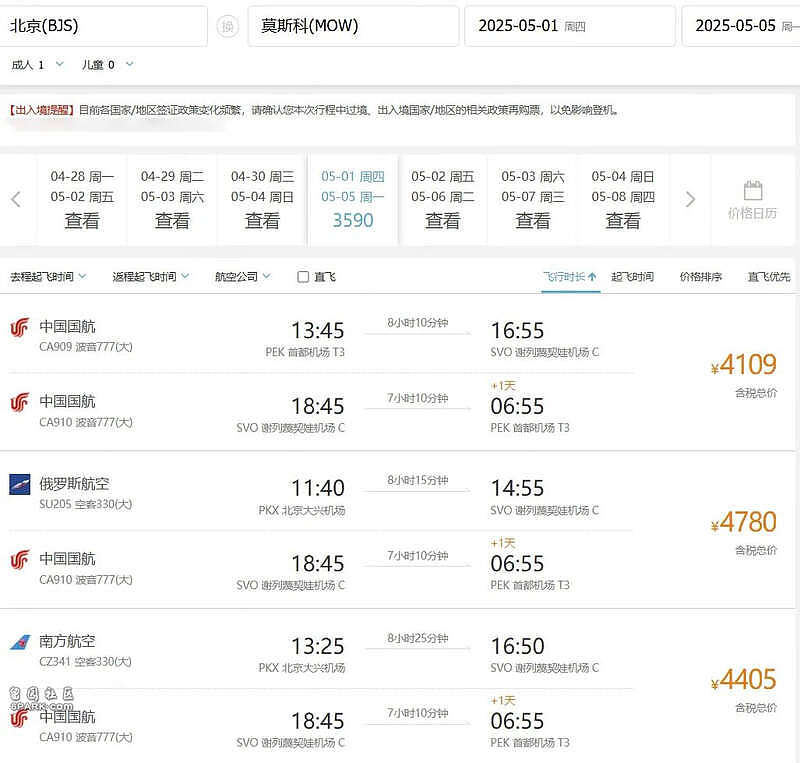Select date 05-01 with price 3590

353,200
